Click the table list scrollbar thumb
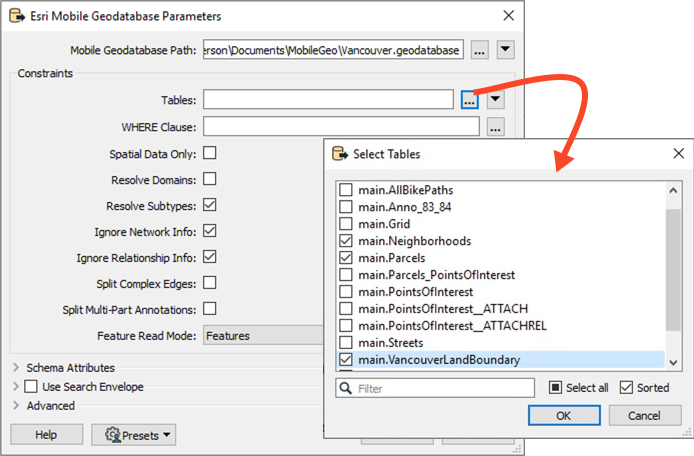 point(673,270)
